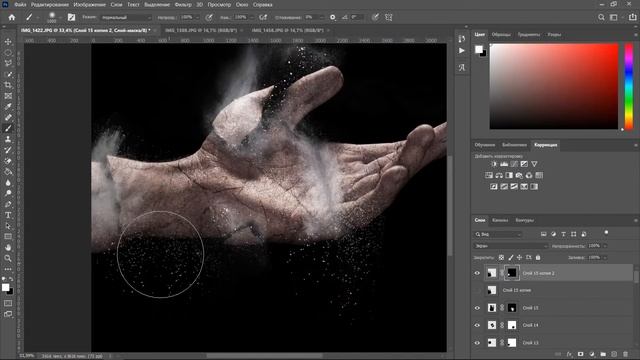Add a Photo Filter adjustment
The image size is (640, 360).
519,176
